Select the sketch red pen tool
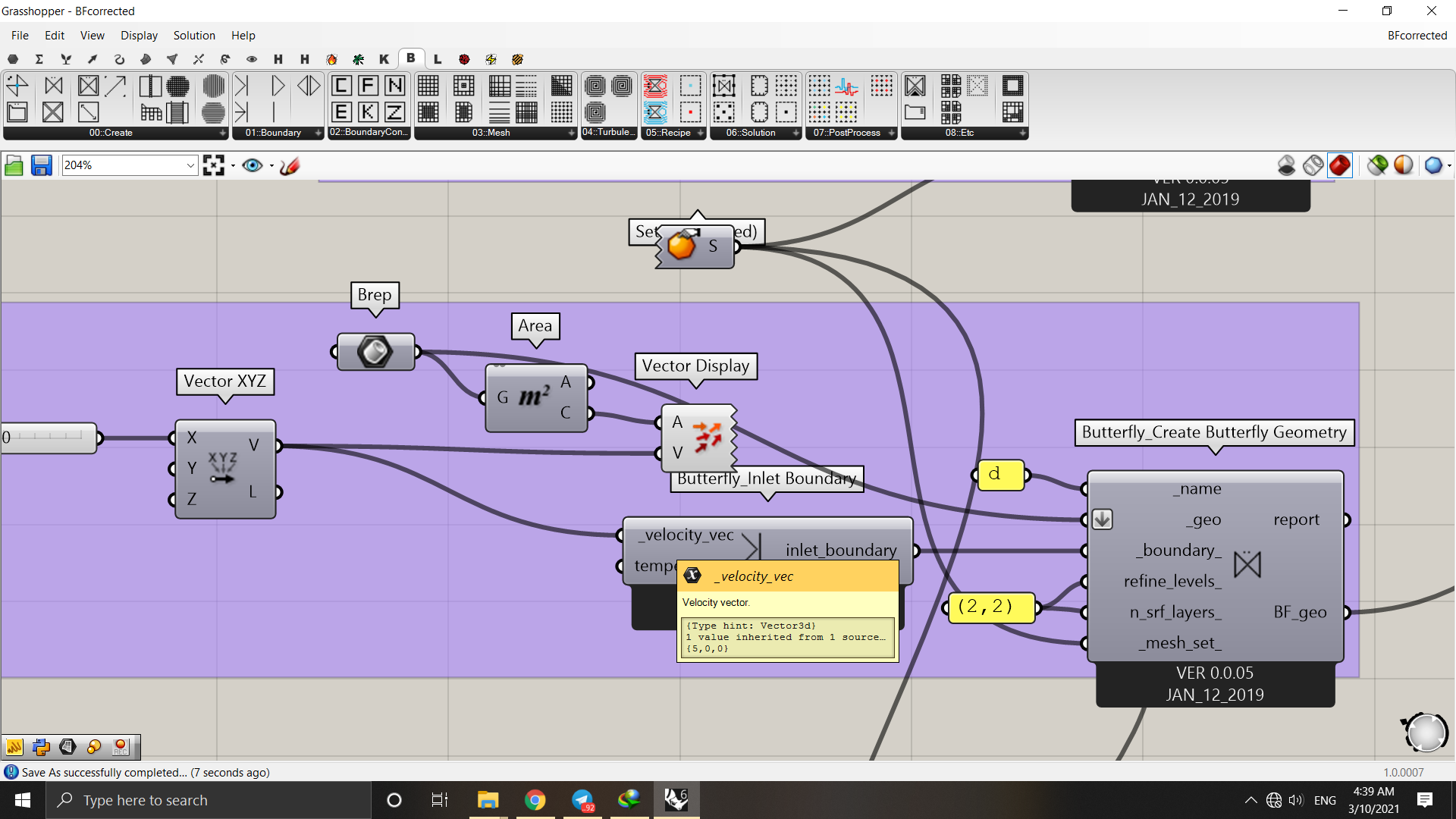Screen dimensions: 1456x819 click(x=290, y=165)
